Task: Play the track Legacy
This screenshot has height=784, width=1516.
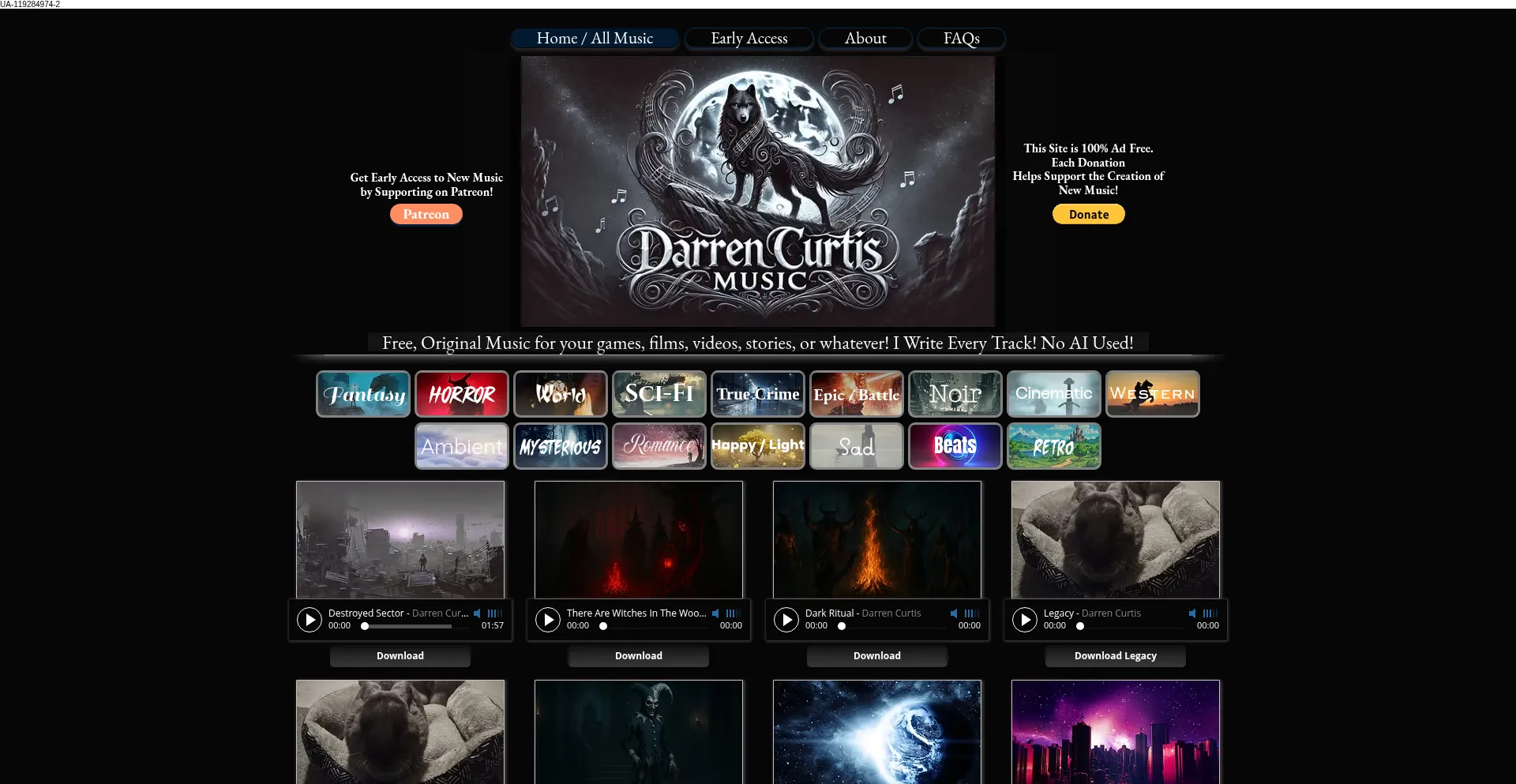Action: [1024, 620]
